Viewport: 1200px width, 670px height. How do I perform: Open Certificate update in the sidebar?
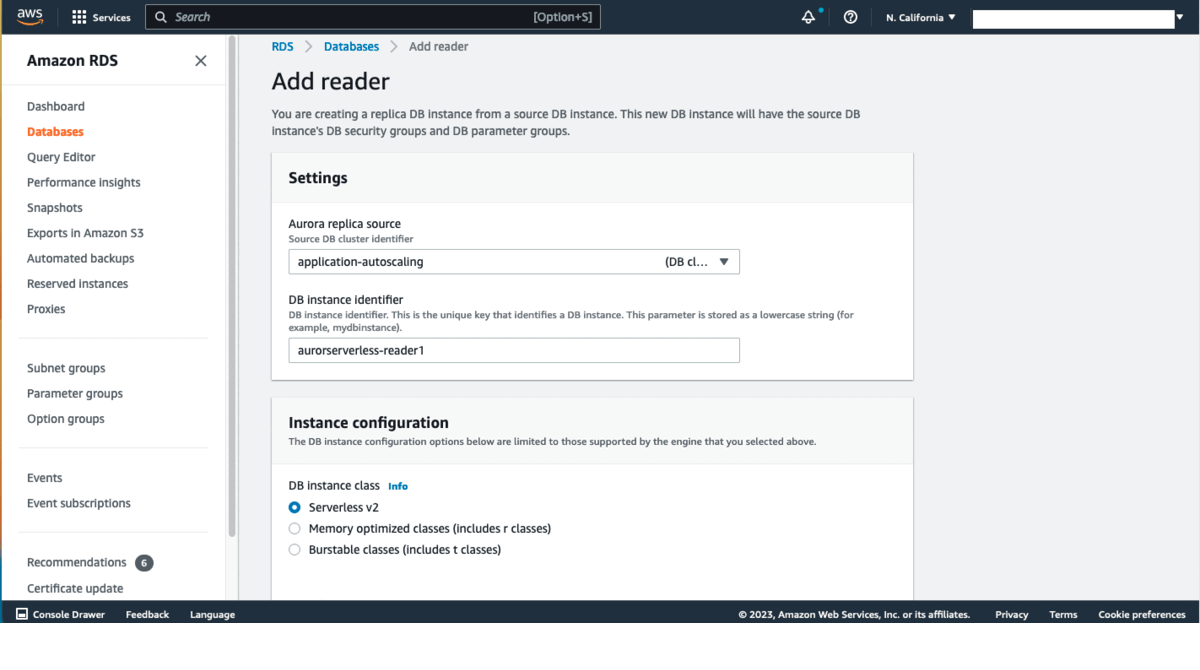coord(75,588)
